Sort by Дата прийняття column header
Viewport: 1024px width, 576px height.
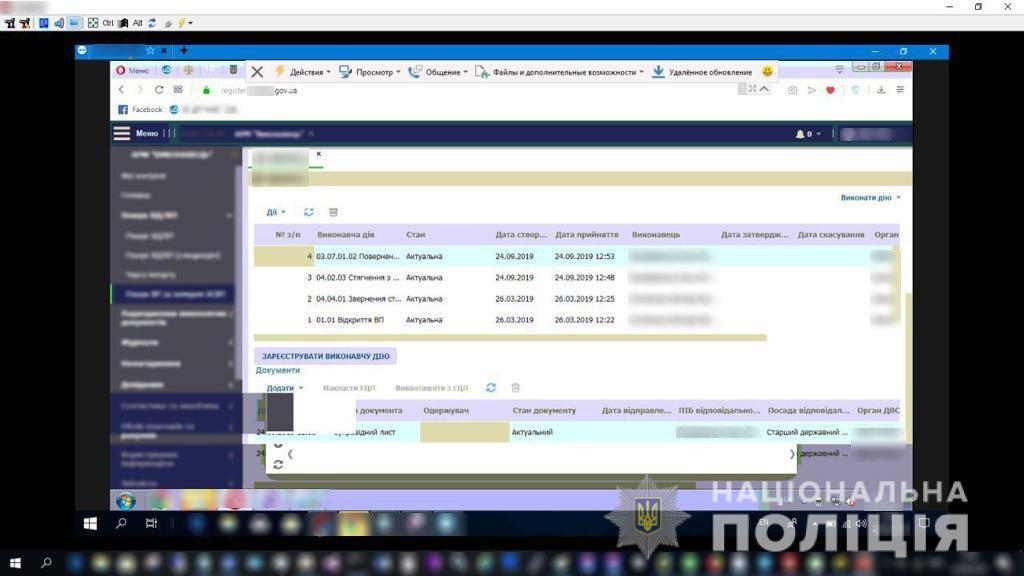(x=586, y=234)
